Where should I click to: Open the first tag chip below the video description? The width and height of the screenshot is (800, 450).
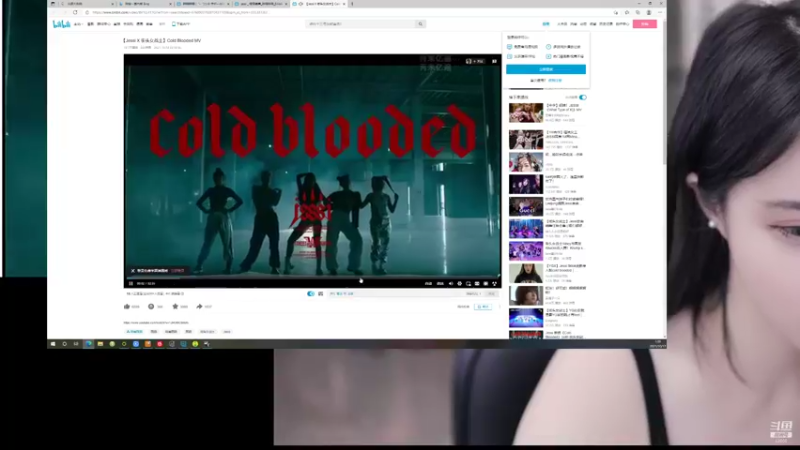click(135, 332)
